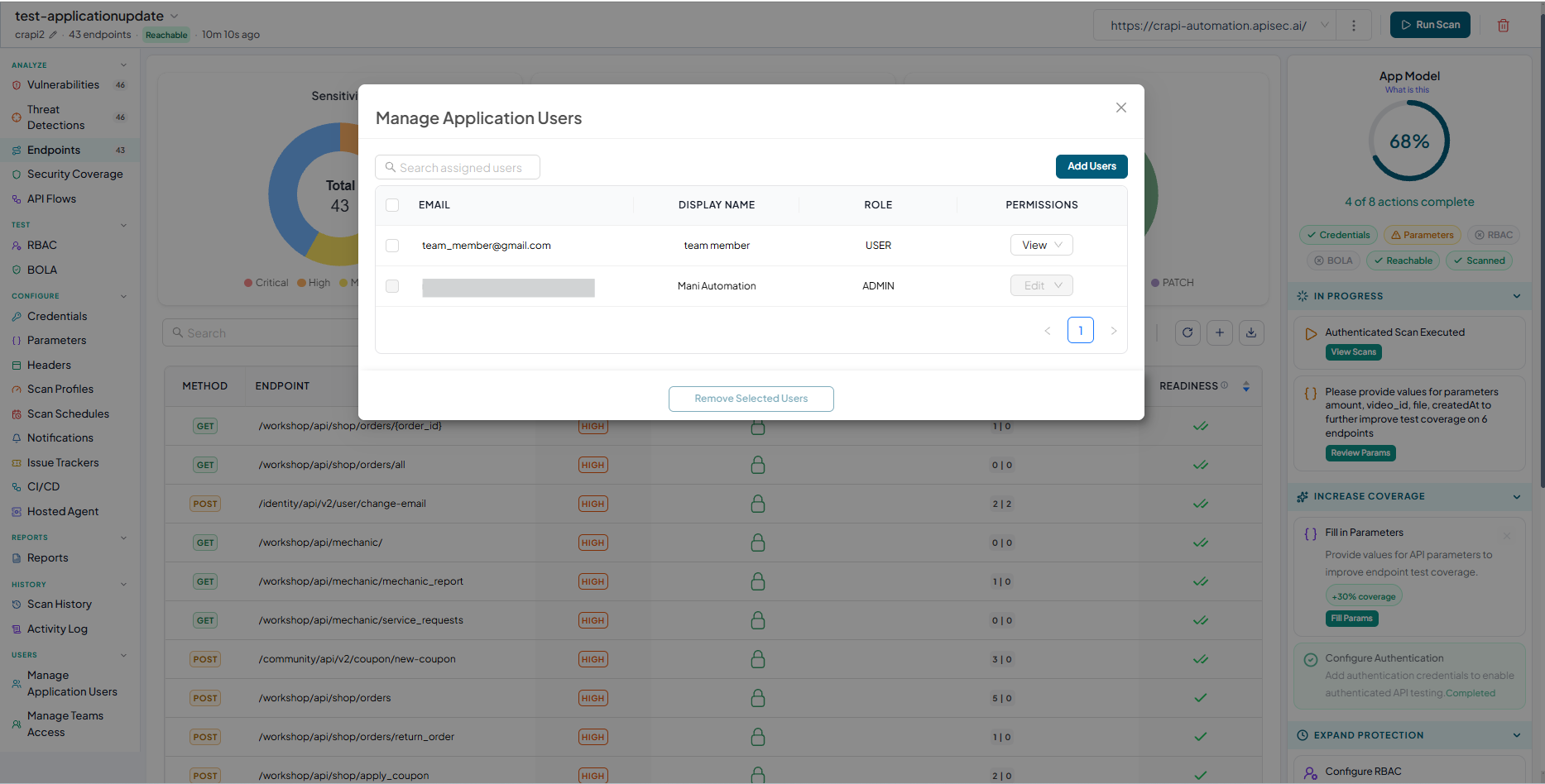The width and height of the screenshot is (1545, 784).
Task: Click the refresh endpoints icon button
Action: (x=1188, y=332)
